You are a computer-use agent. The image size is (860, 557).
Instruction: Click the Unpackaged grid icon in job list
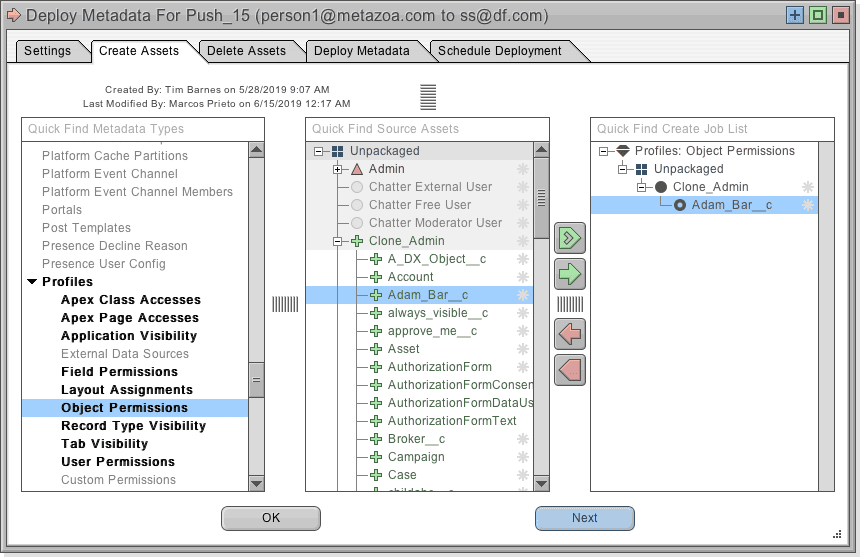(641, 169)
